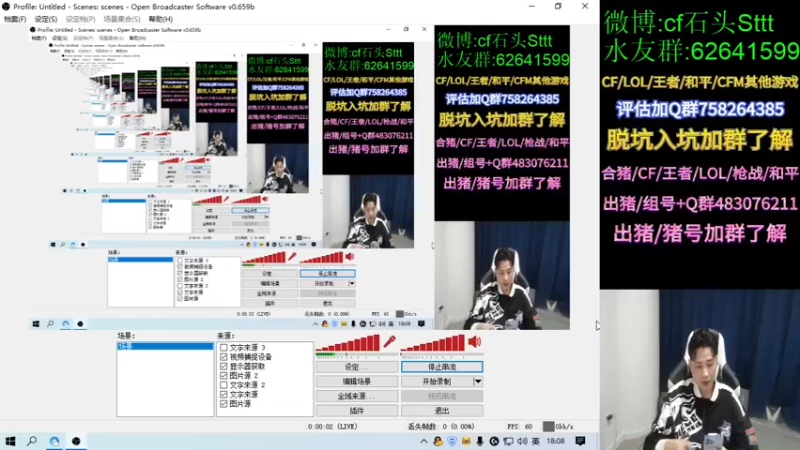
Task: Click the 来源: sources panel label
Action: point(226,336)
